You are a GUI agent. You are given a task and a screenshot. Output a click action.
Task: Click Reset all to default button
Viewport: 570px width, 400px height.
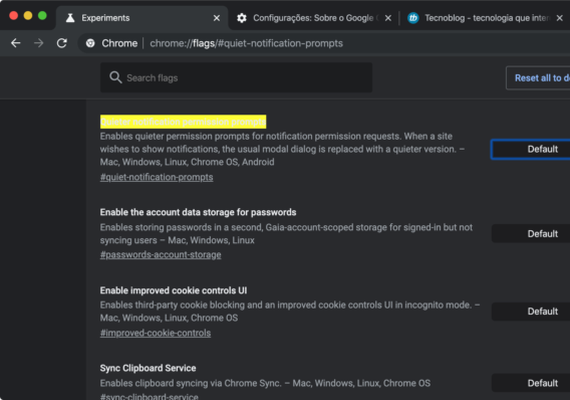[538, 78]
